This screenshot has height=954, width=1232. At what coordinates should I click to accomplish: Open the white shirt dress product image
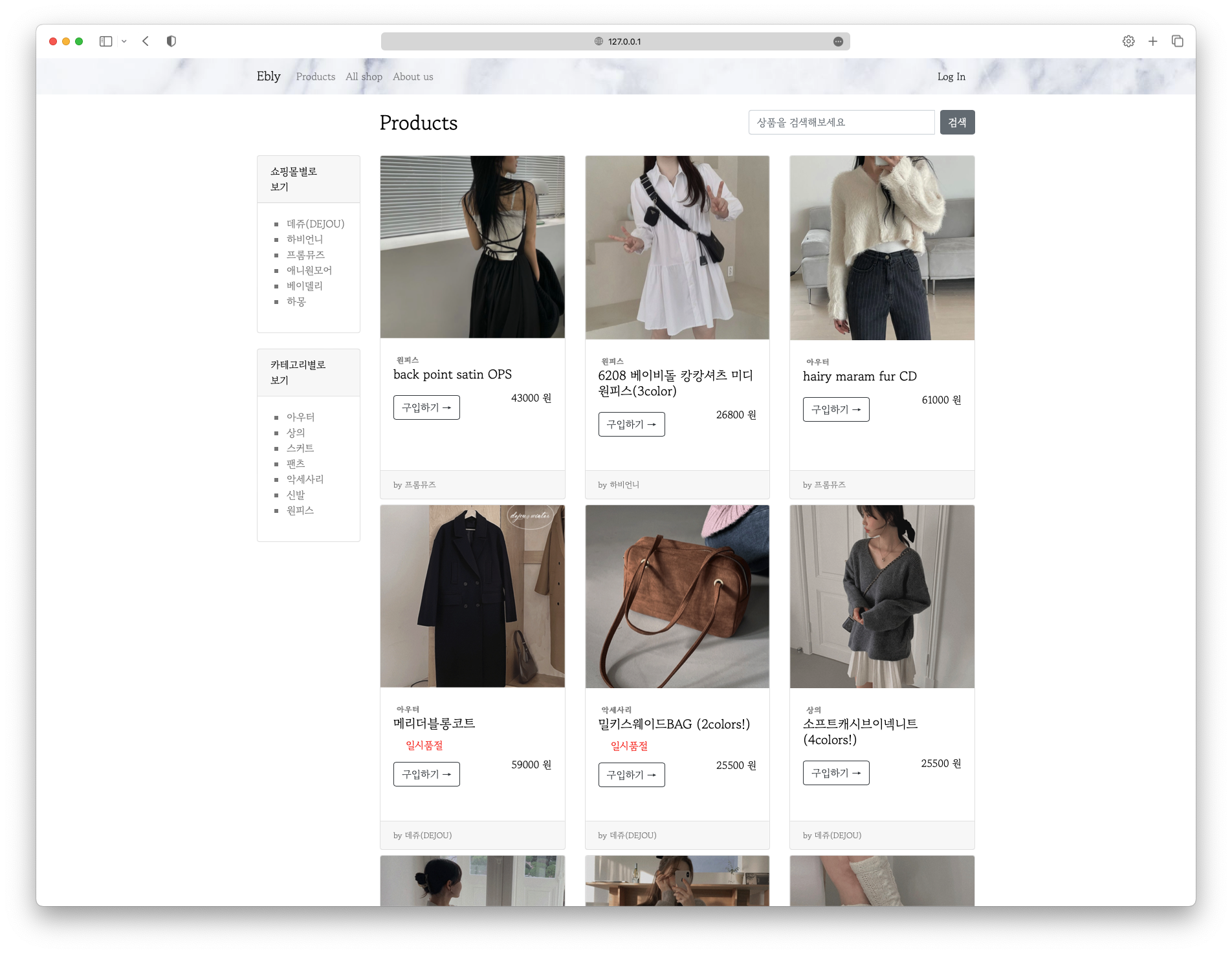[677, 248]
